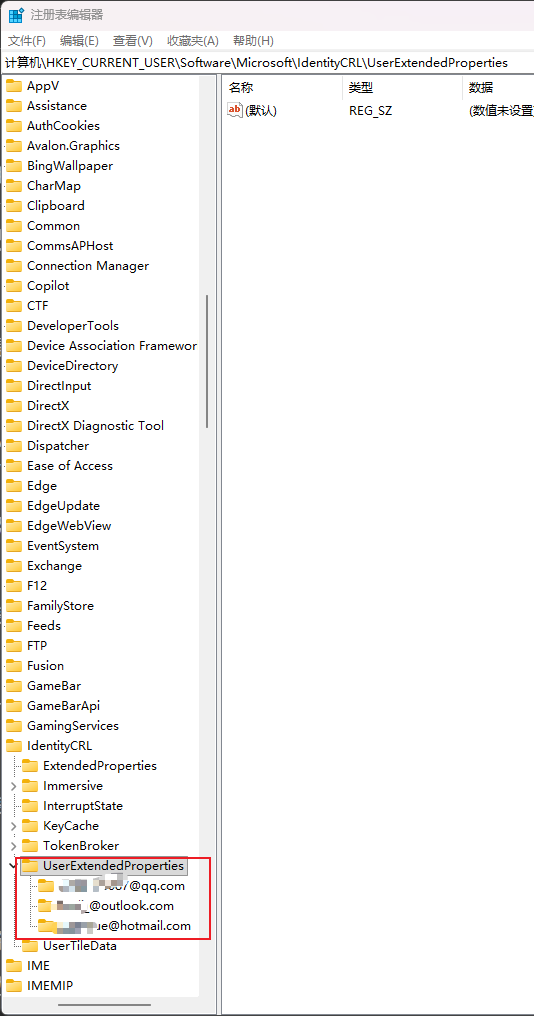The image size is (534, 1016).
Task: Click the tree pane vertical scrollbar
Action: (207, 361)
